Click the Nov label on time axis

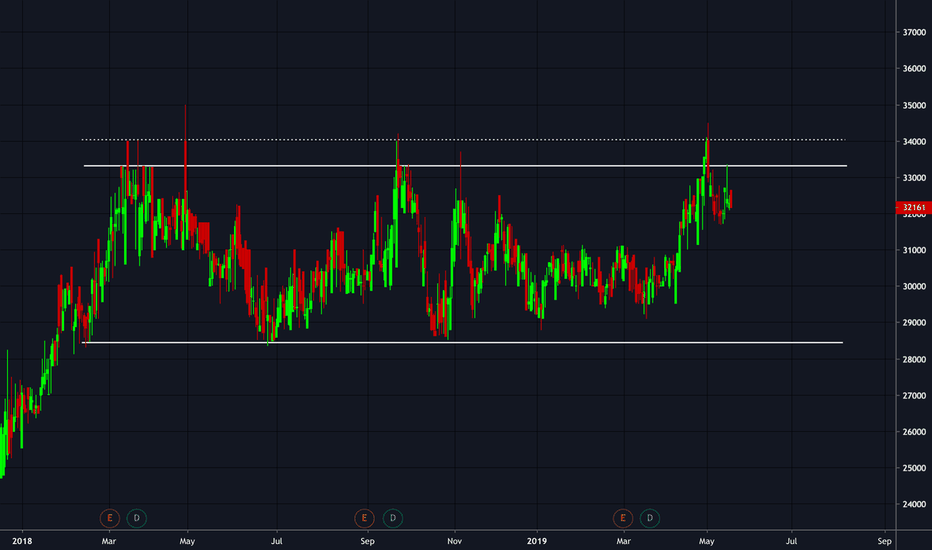(455, 541)
